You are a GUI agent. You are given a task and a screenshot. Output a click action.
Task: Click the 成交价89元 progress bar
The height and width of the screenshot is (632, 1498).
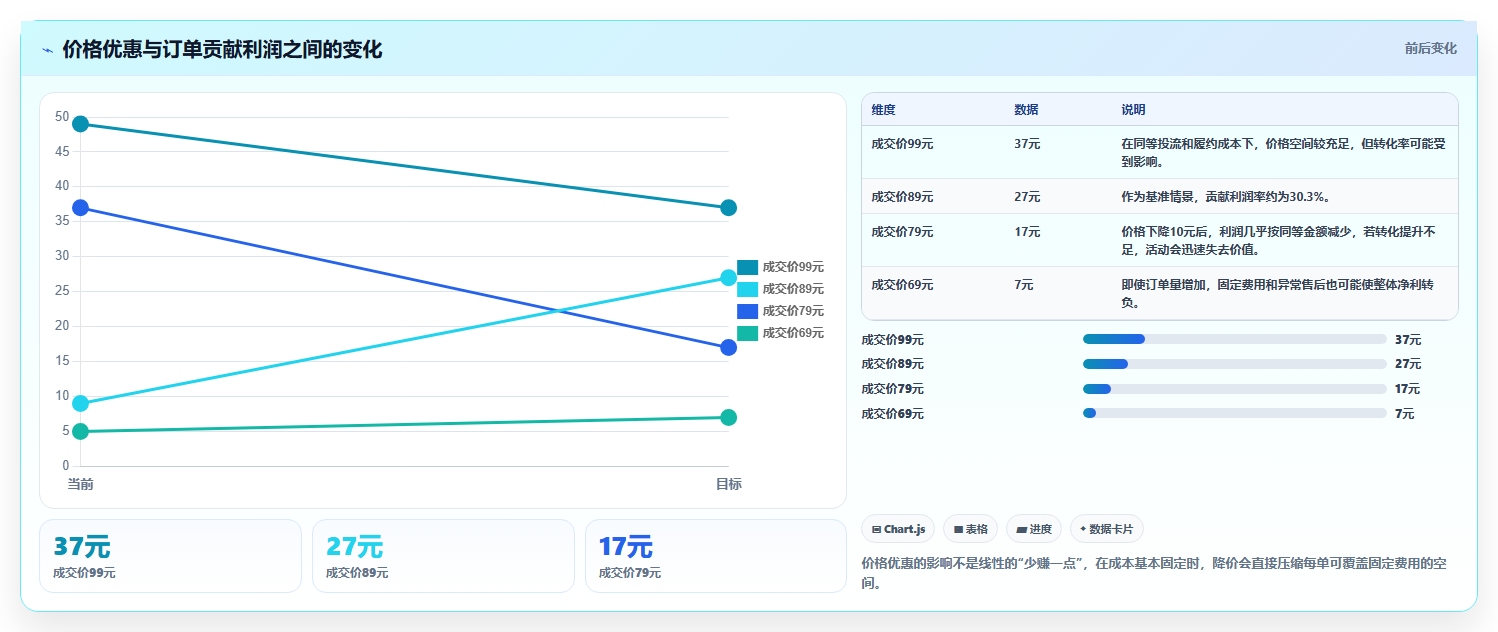tap(1234, 364)
